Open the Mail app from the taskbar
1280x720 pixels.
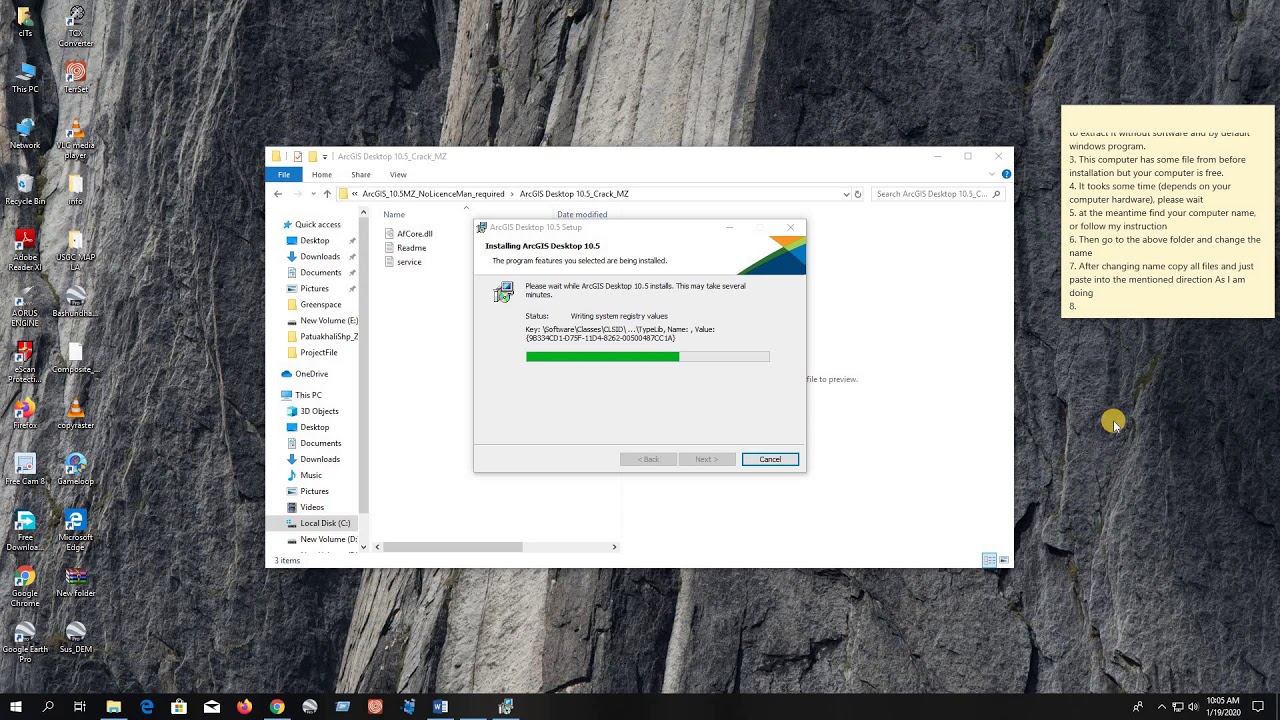212,707
